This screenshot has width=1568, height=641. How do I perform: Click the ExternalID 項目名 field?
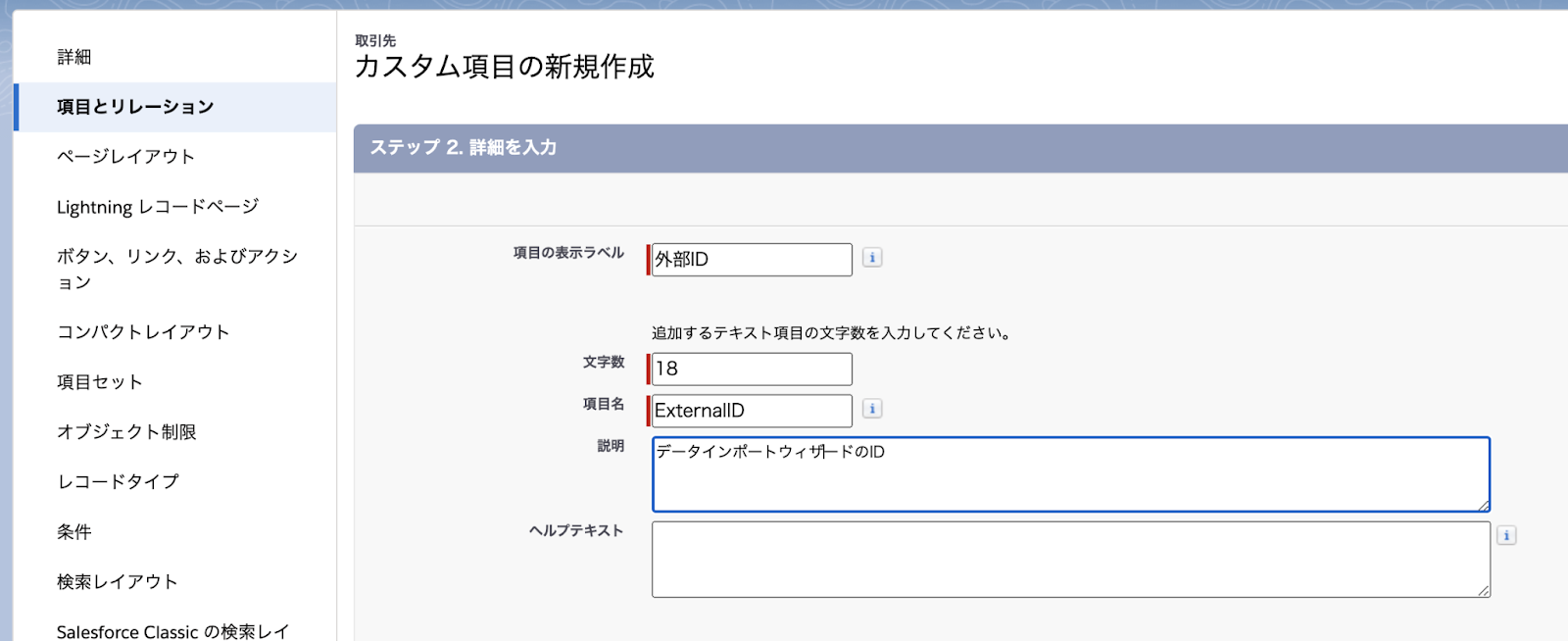tap(752, 411)
